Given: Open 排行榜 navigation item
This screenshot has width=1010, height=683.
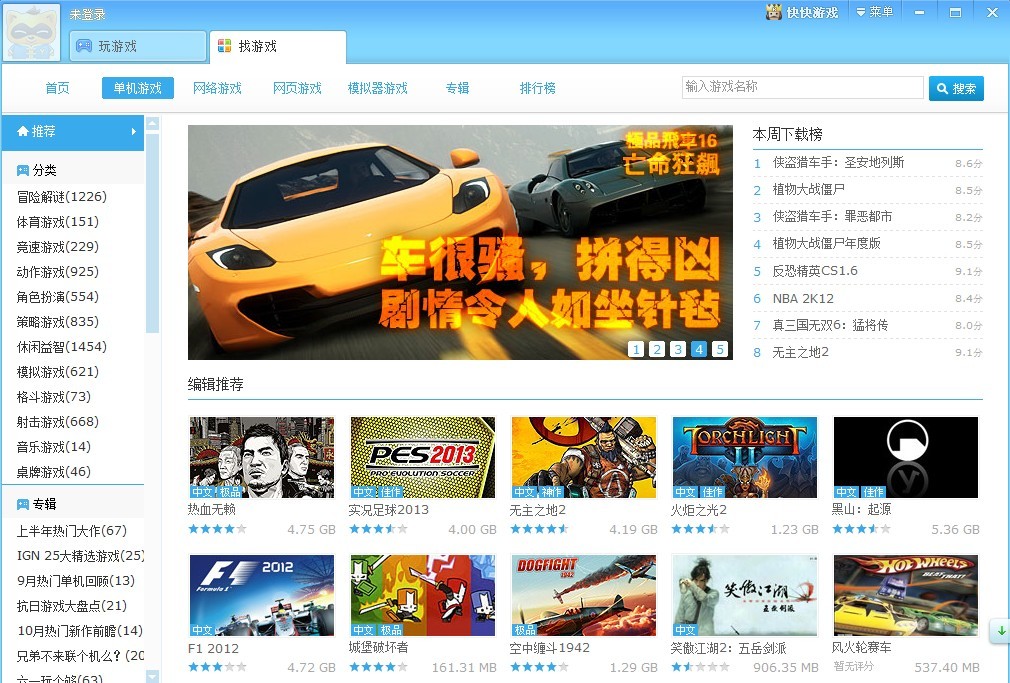Looking at the screenshot, I should [537, 88].
